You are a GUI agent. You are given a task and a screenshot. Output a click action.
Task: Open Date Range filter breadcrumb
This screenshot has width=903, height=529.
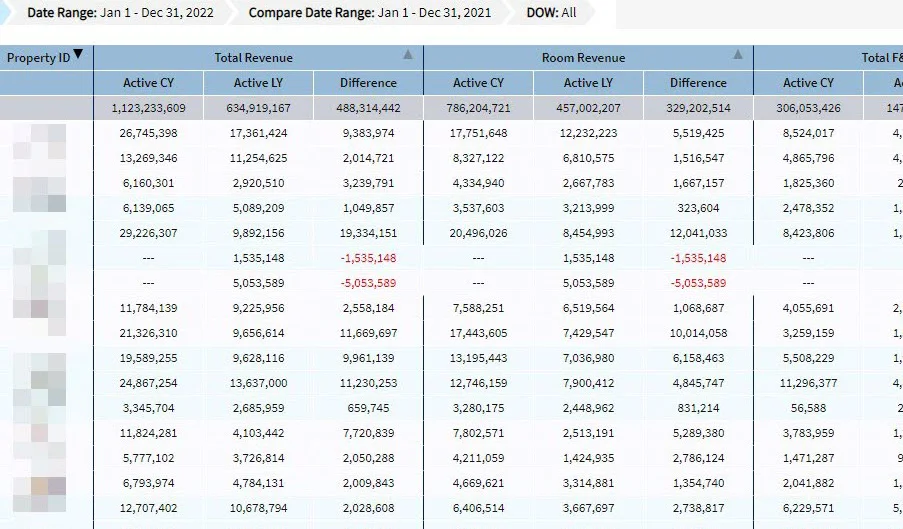[120, 13]
